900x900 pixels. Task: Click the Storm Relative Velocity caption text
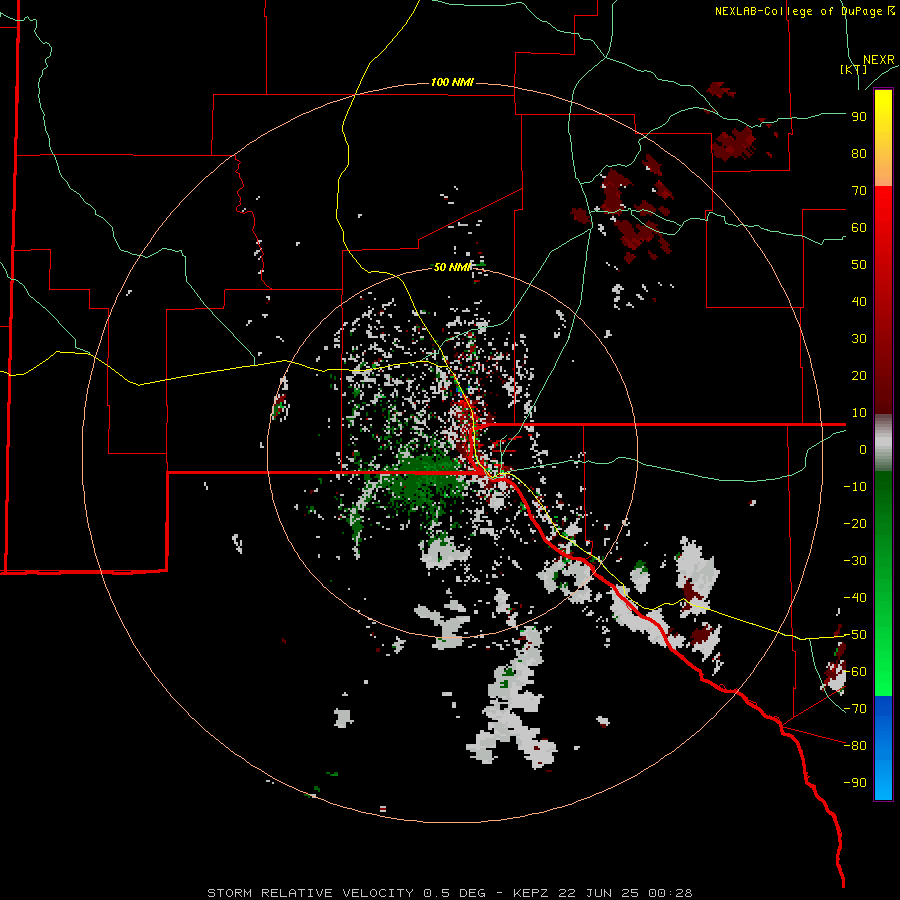pyautogui.click(x=449, y=893)
